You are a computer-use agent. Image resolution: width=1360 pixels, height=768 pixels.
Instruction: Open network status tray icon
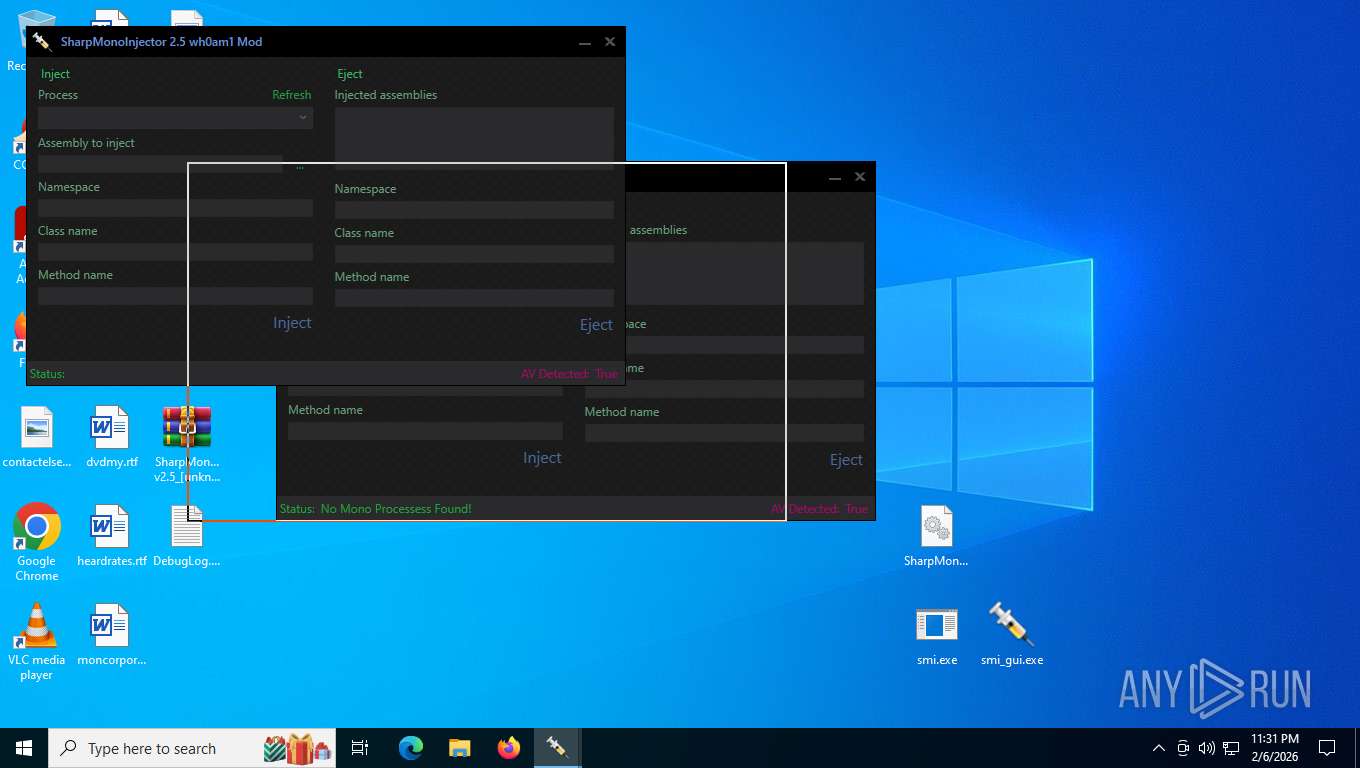[1231, 748]
